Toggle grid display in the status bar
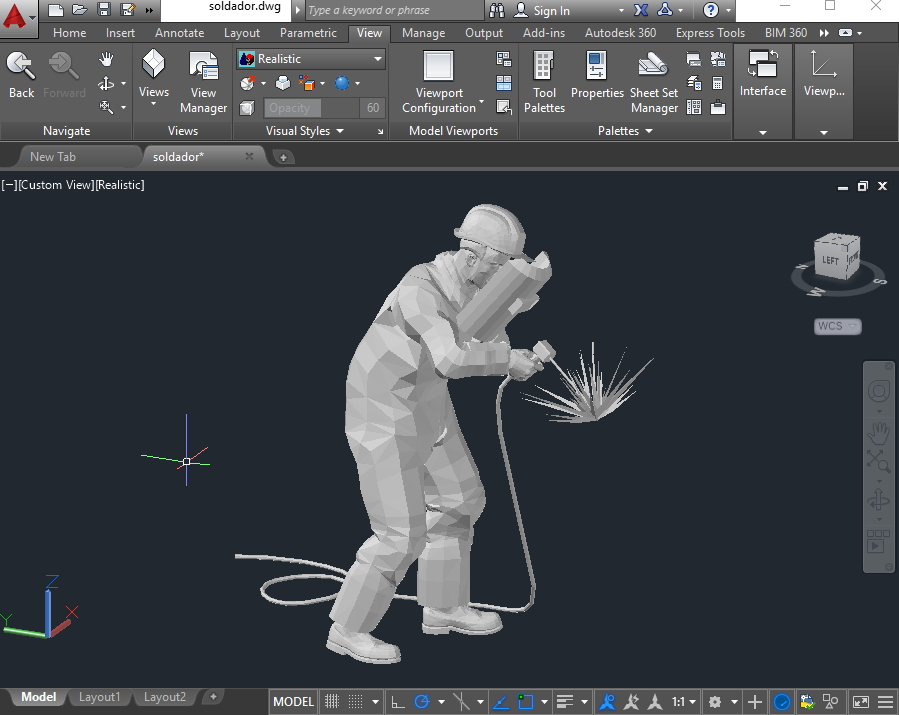Viewport: 899px width, 715px height. tap(330, 701)
